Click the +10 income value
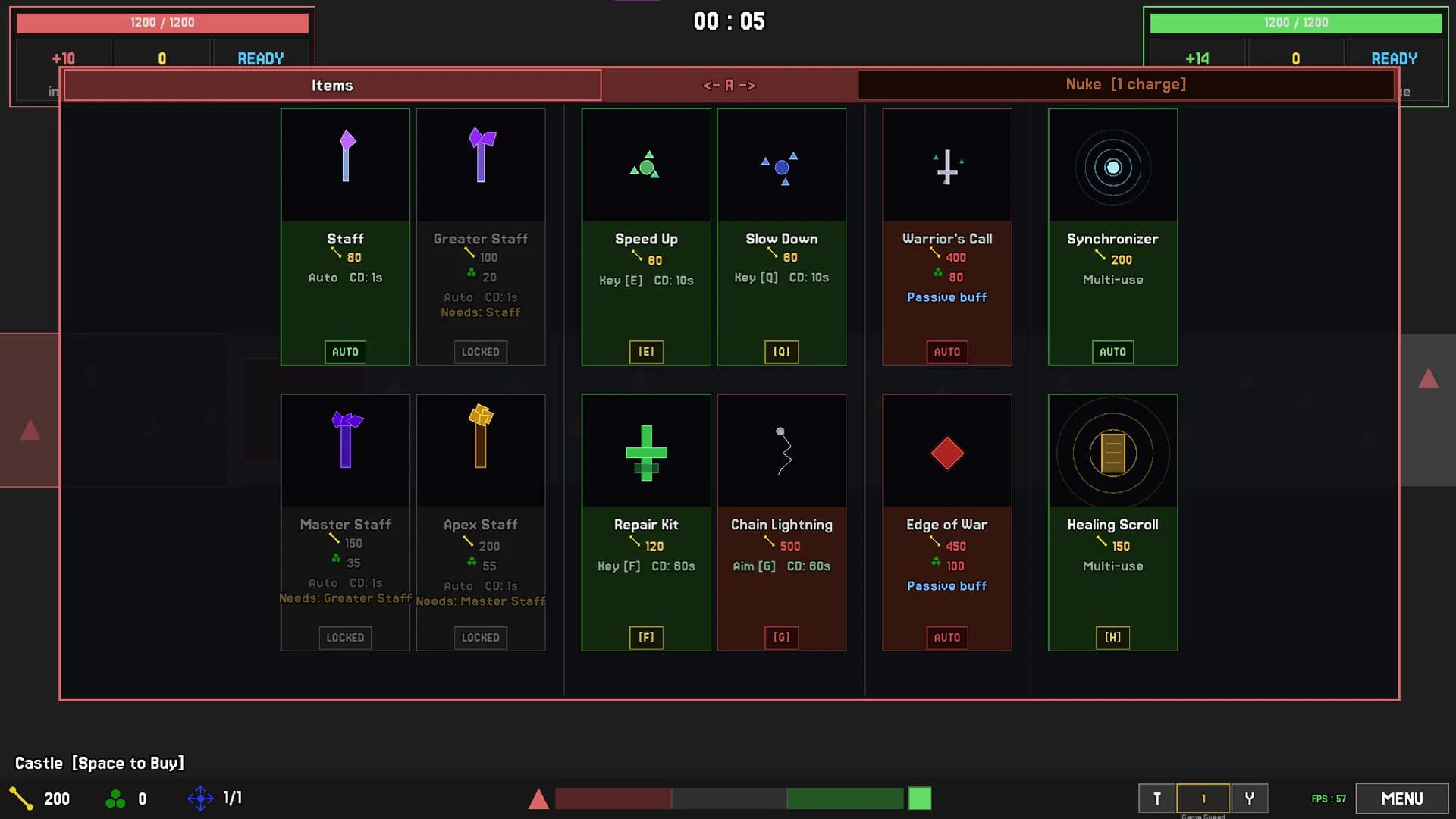Image resolution: width=1456 pixels, height=819 pixels. pos(64,58)
